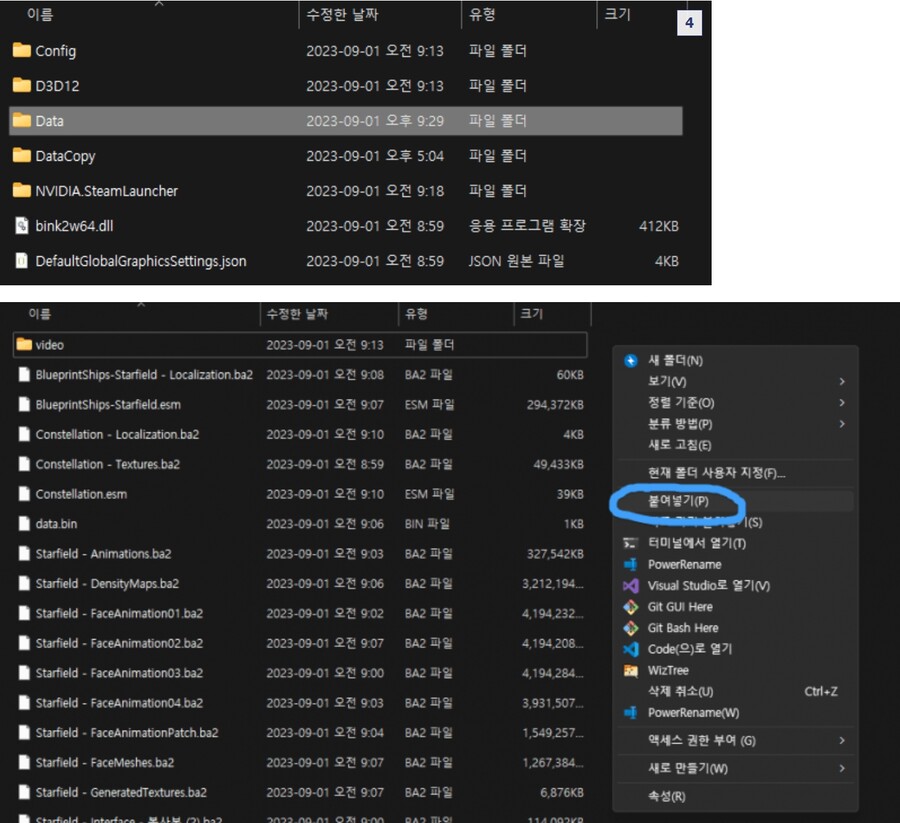Screen dimensions: 900x823
Task: Expand 액세스 권한 부여 (G) submenu
Action: [x=842, y=740]
